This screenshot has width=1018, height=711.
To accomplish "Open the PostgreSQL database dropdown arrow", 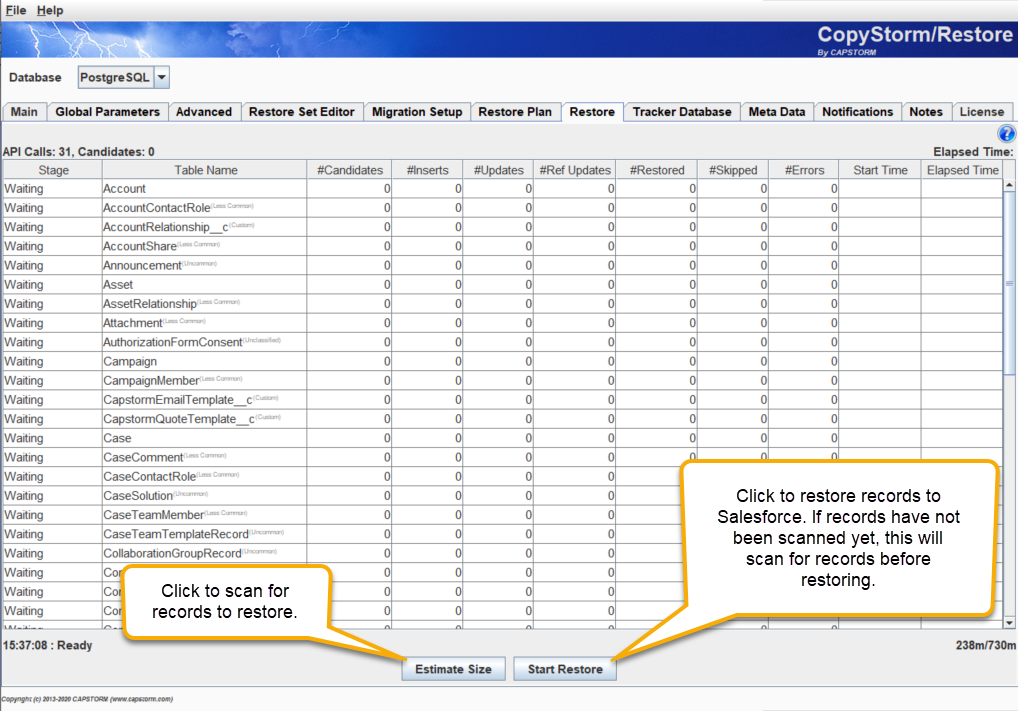I will 162,77.
